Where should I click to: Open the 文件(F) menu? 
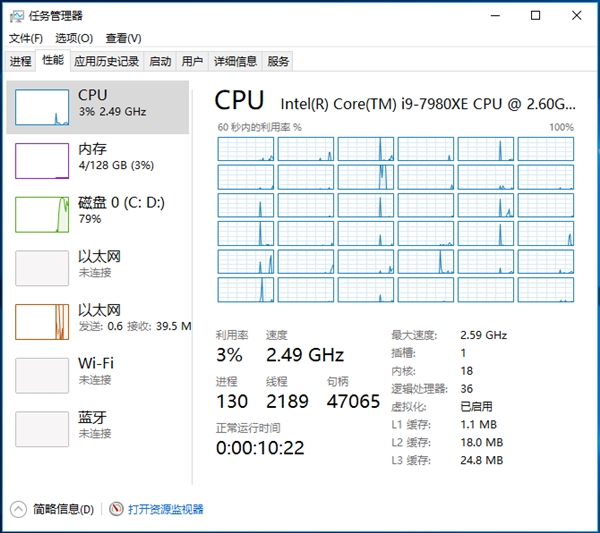pos(26,38)
